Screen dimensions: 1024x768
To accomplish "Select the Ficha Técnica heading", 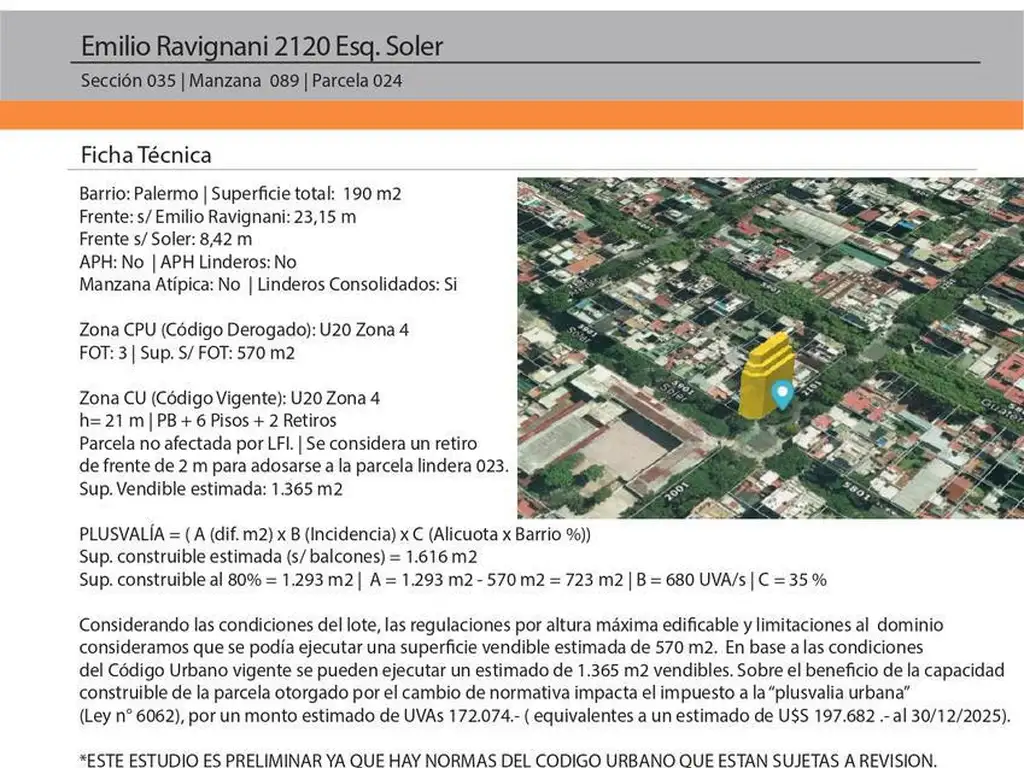I will [x=146, y=155].
